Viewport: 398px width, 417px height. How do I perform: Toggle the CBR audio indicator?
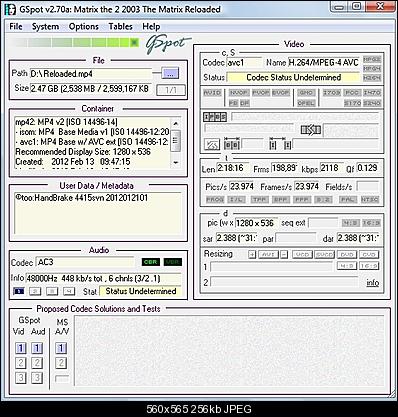pos(151,262)
